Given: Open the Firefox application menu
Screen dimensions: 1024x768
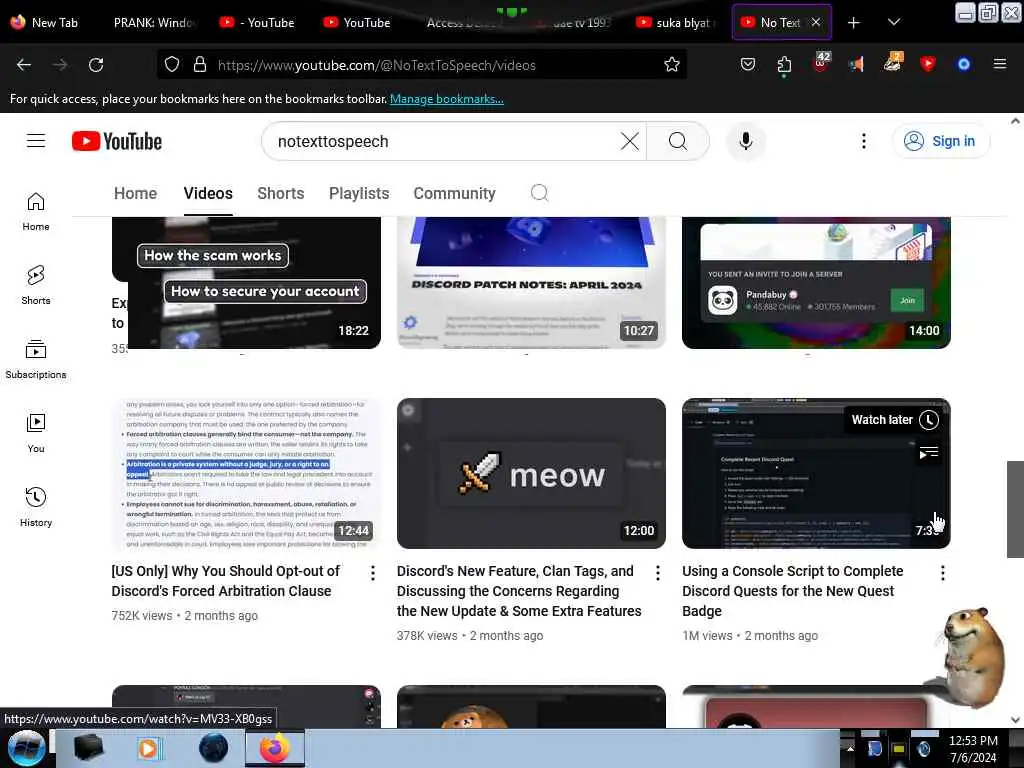Looking at the screenshot, I should pyautogui.click(x=999, y=64).
